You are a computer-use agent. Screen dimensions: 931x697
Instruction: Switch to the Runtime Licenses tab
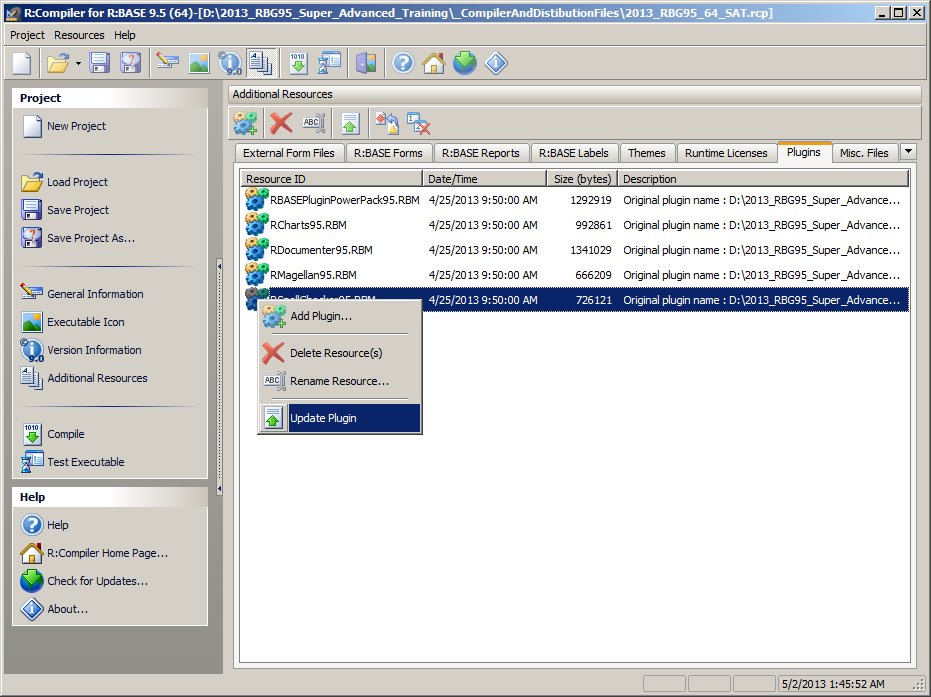point(726,153)
